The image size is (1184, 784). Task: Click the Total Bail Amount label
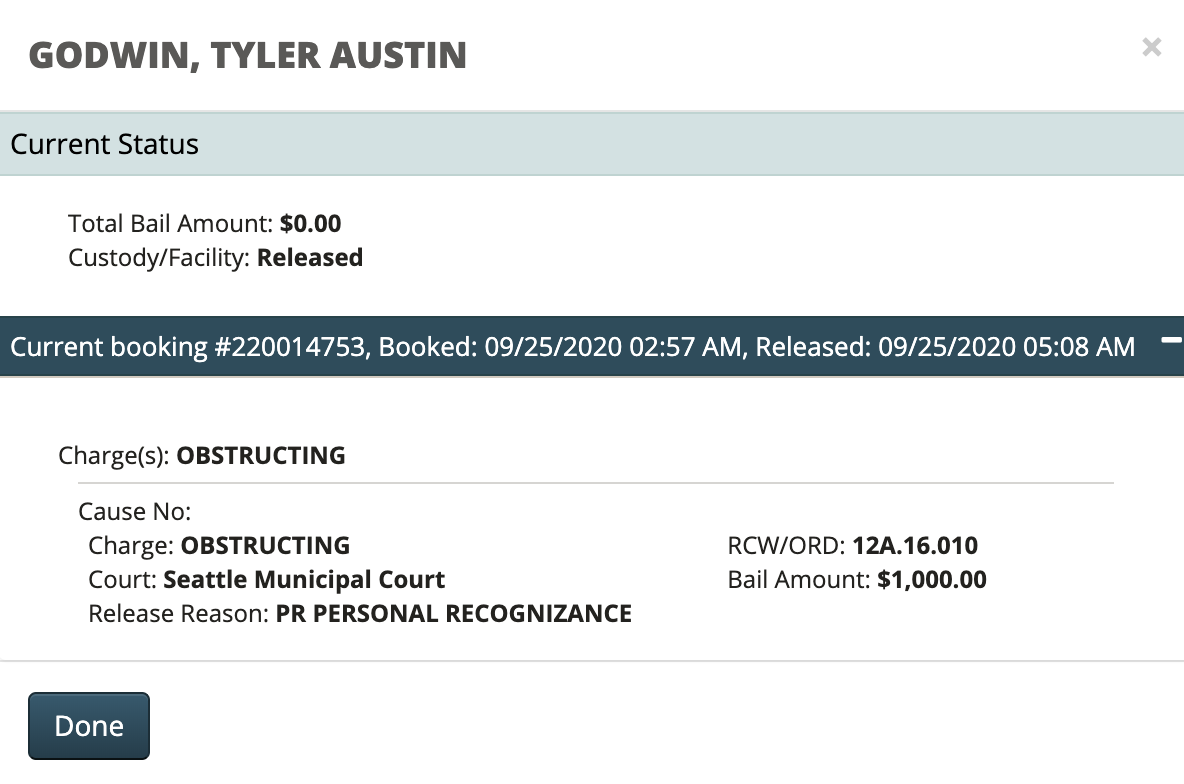point(170,223)
